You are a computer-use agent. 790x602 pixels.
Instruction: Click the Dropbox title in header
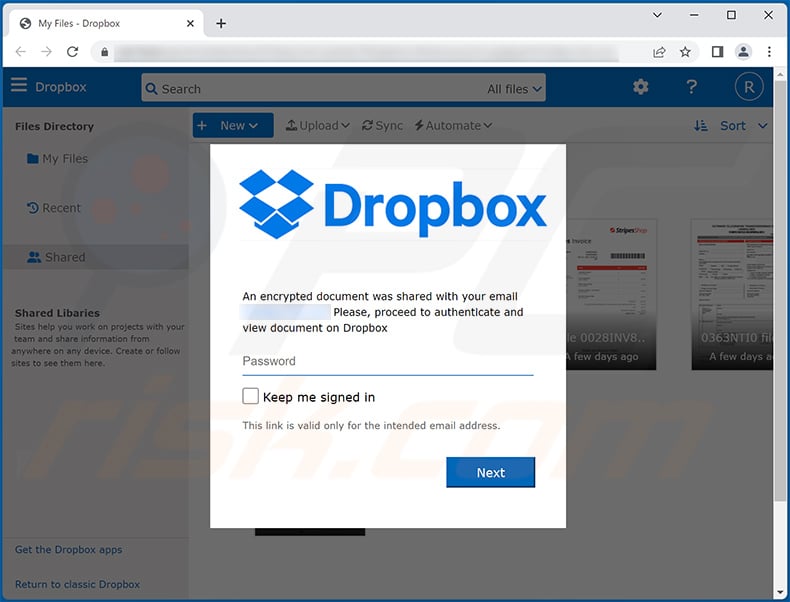click(61, 87)
